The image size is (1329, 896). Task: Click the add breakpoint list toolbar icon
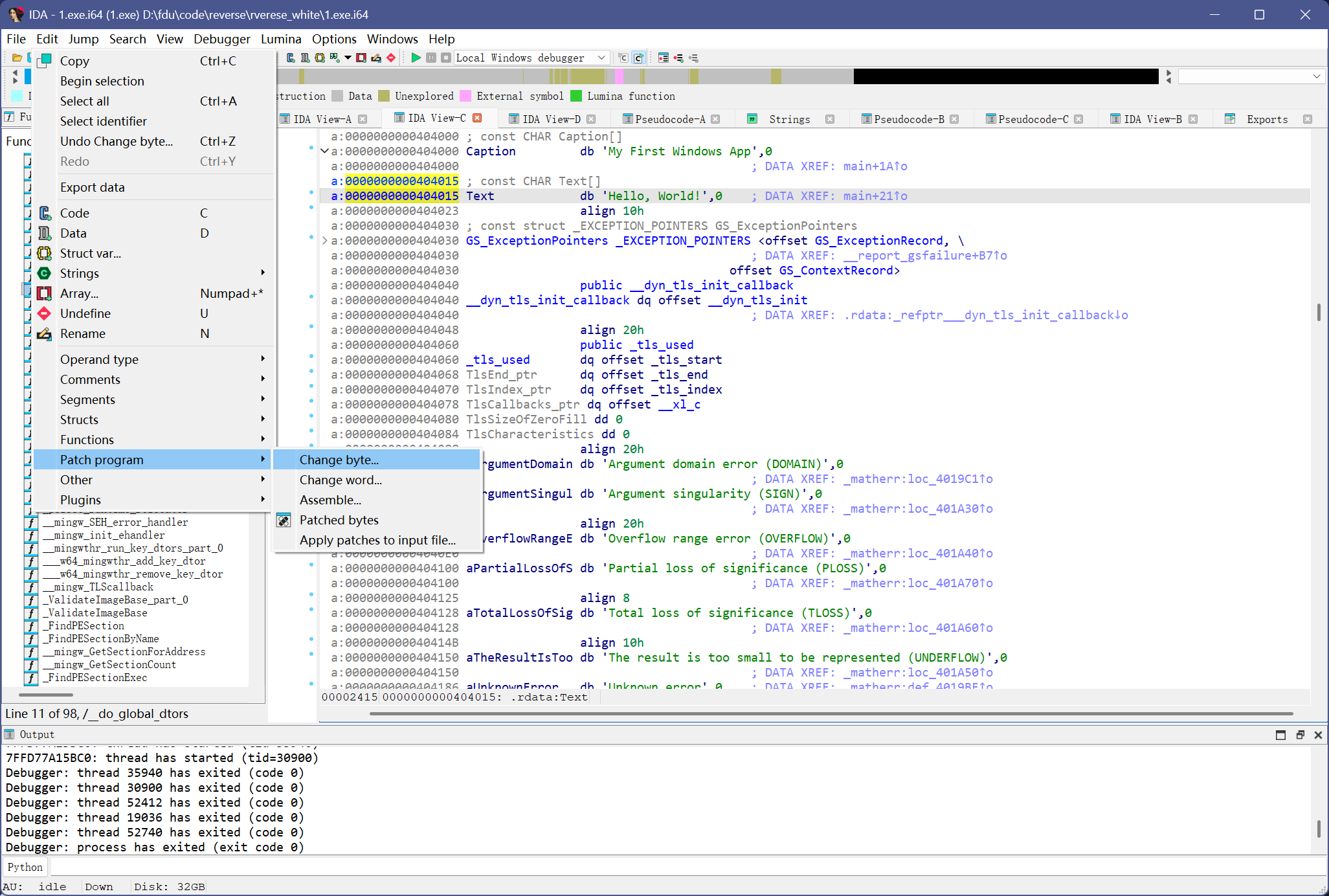click(678, 58)
